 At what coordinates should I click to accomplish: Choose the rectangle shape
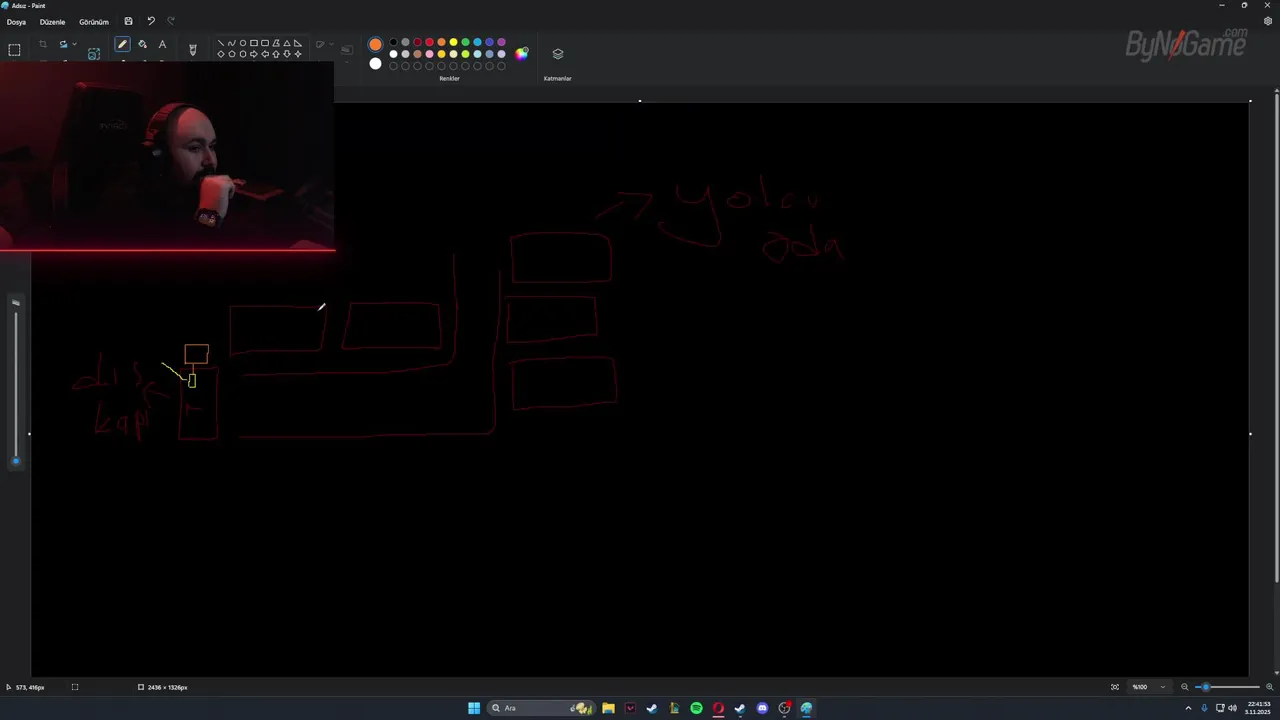pyautogui.click(x=254, y=43)
